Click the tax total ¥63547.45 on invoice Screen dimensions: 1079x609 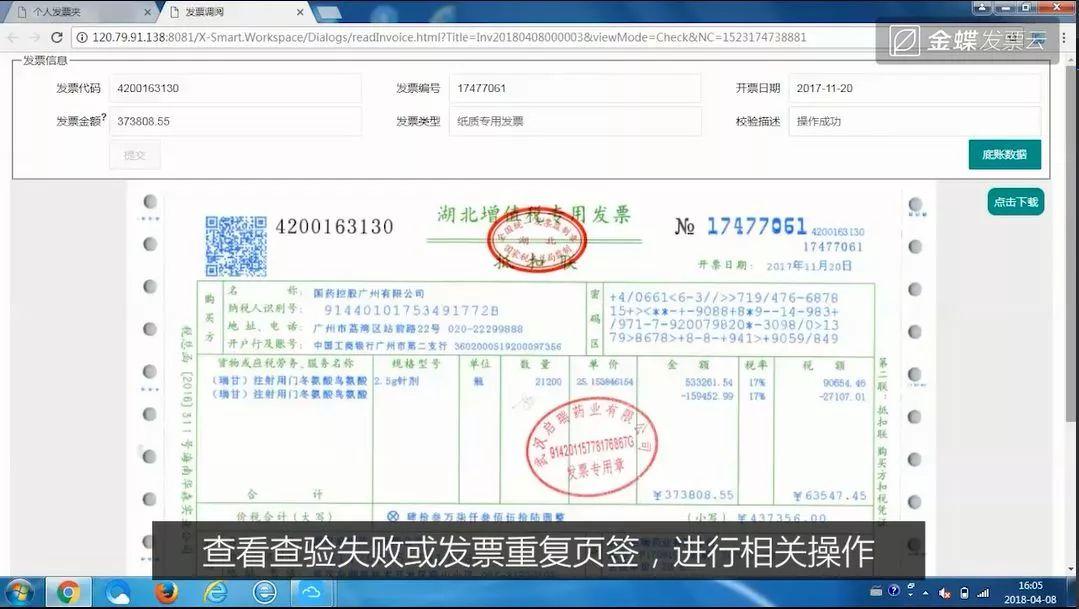[x=830, y=495]
